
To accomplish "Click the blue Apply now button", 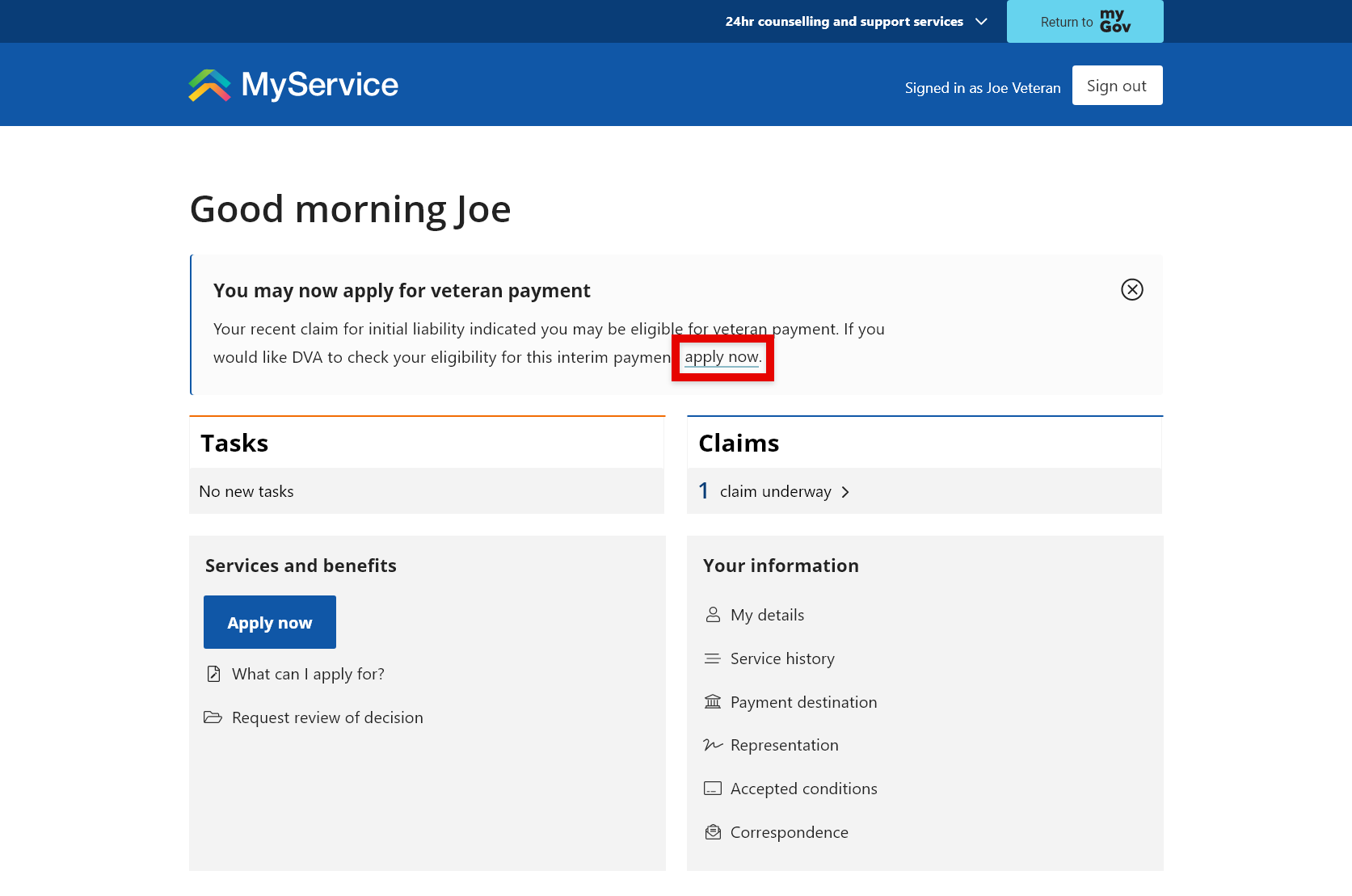I will (x=270, y=622).
